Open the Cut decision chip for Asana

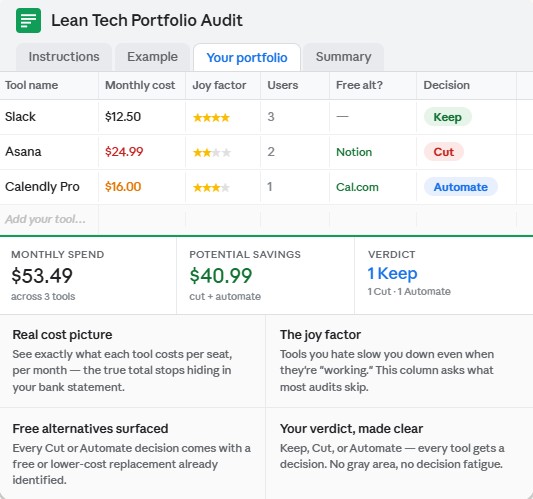(x=444, y=152)
